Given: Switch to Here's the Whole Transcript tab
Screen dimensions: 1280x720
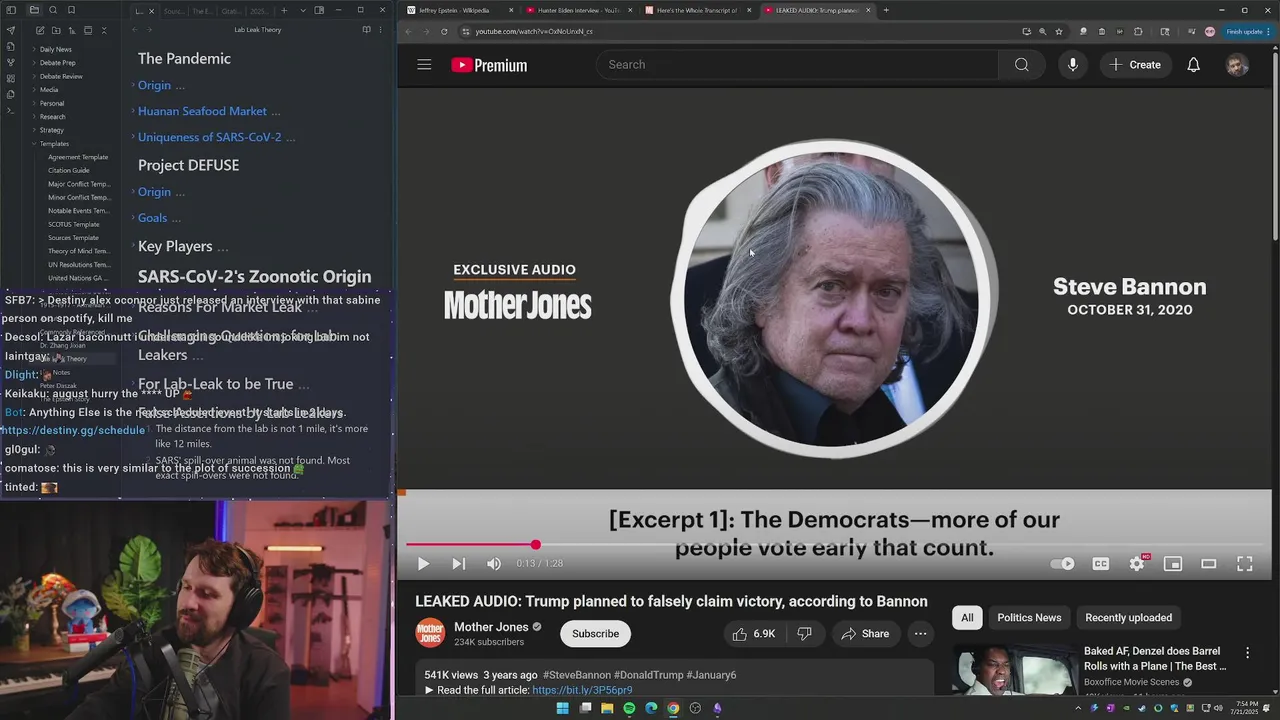Looking at the screenshot, I should tap(698, 10).
